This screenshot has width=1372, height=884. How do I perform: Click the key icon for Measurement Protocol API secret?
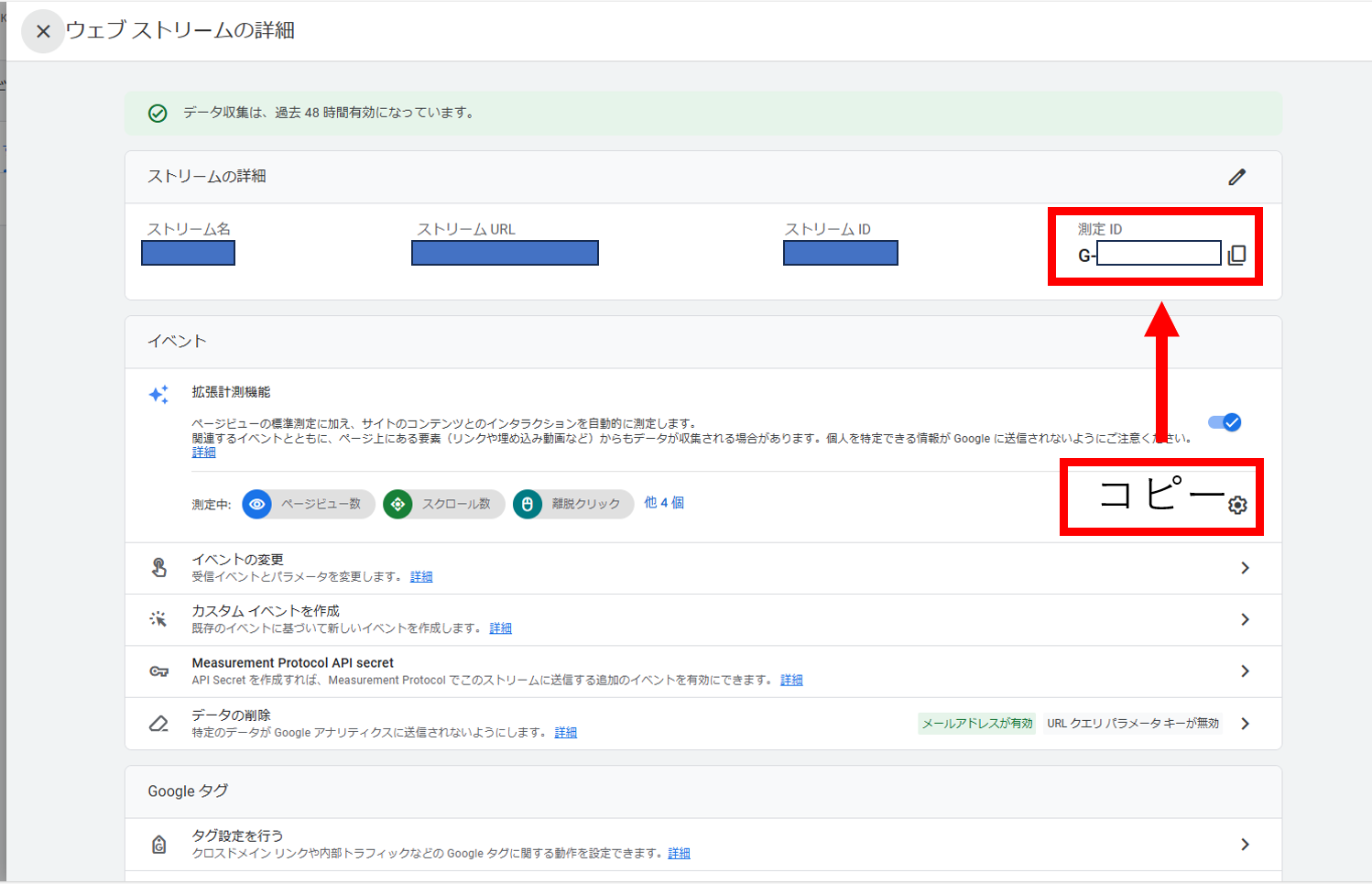point(158,671)
